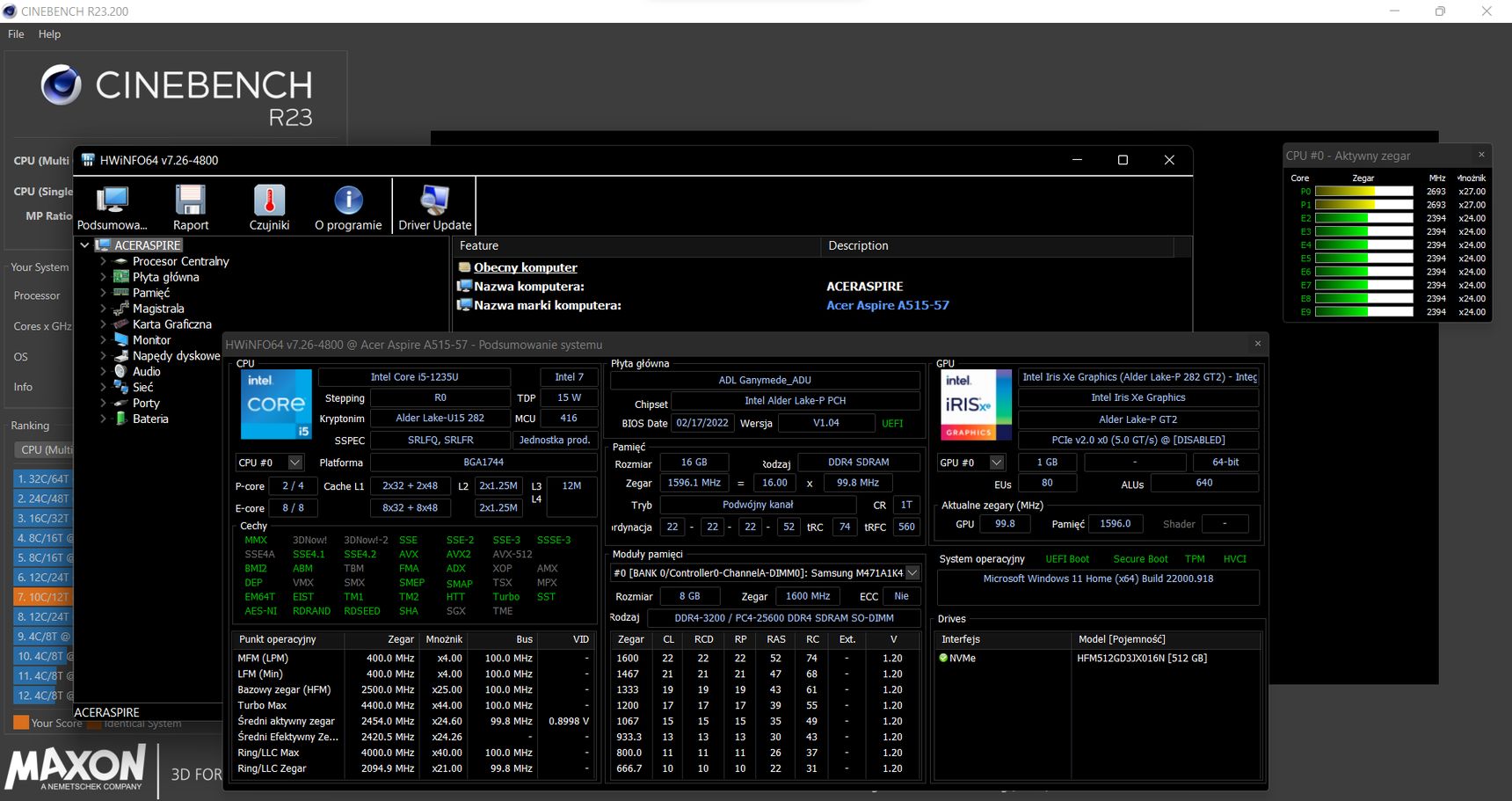Open the Podsumowanie summary toolbar icon
This screenshot has width=1512, height=801.
[x=113, y=200]
